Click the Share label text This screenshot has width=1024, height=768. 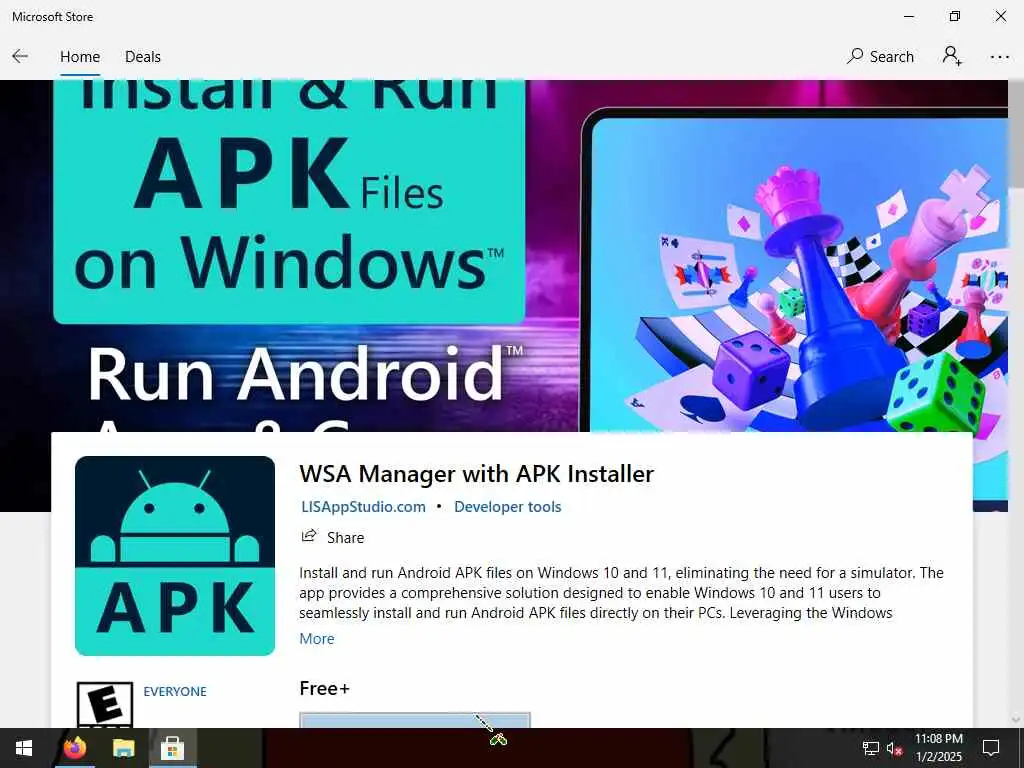click(345, 537)
